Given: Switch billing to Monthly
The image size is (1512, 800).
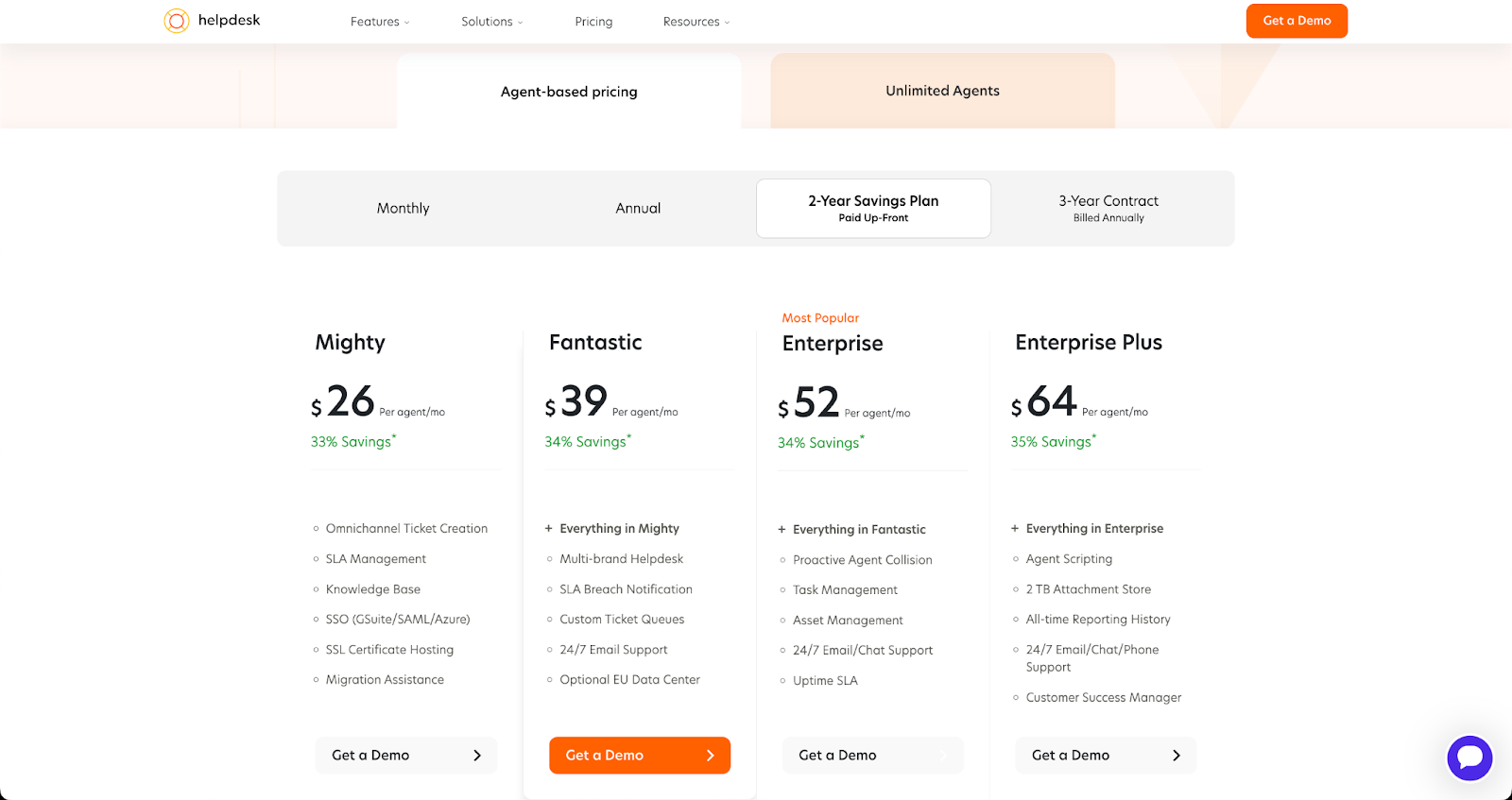Looking at the screenshot, I should (x=404, y=209).
